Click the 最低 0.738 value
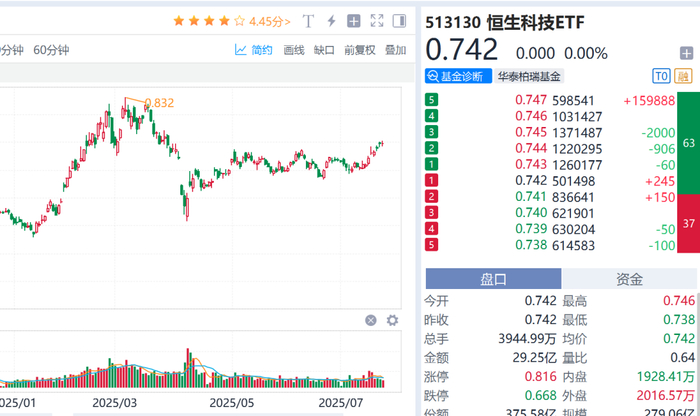700x416 pixels. [x=679, y=320]
